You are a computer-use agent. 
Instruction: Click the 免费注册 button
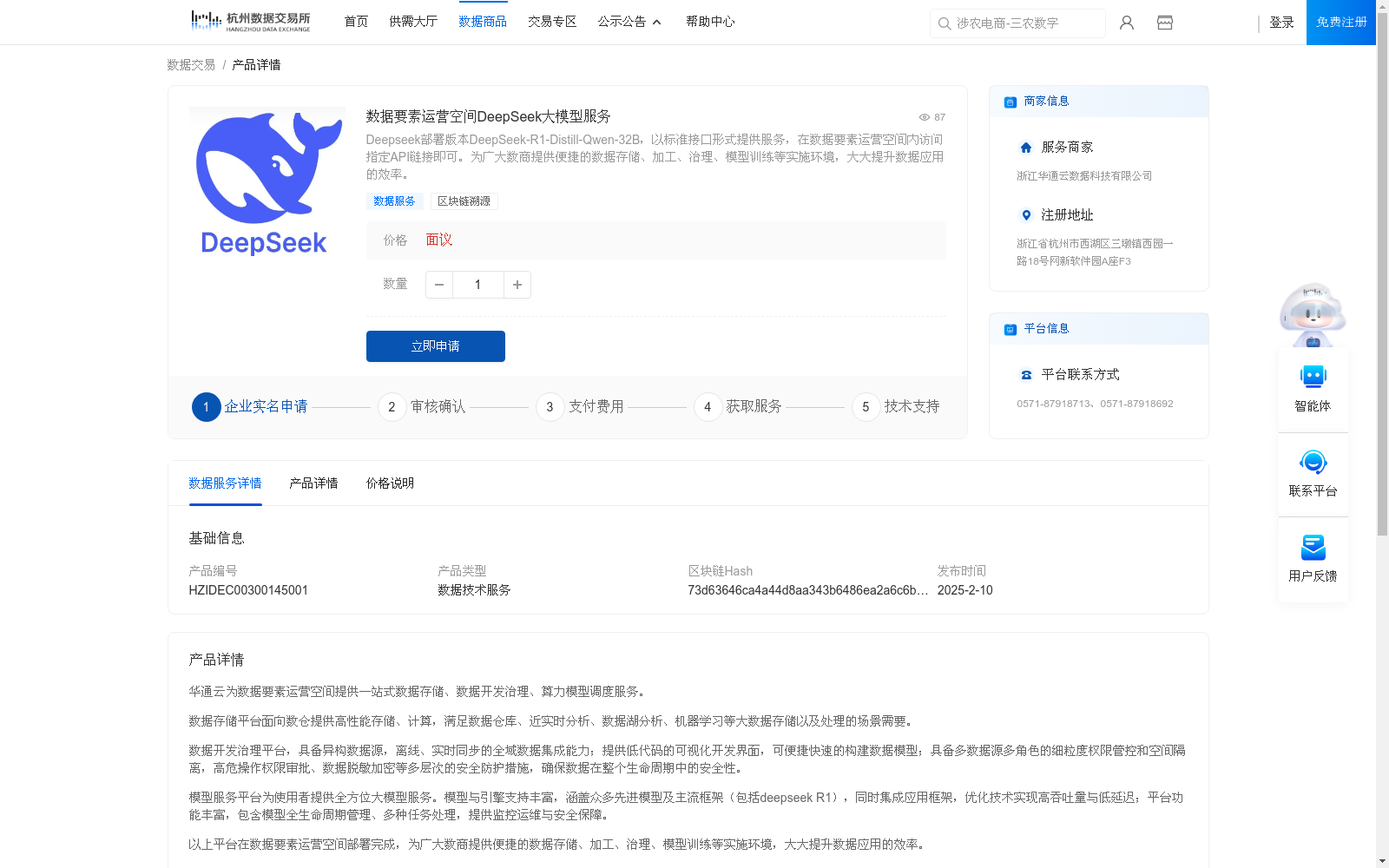pos(1341,23)
